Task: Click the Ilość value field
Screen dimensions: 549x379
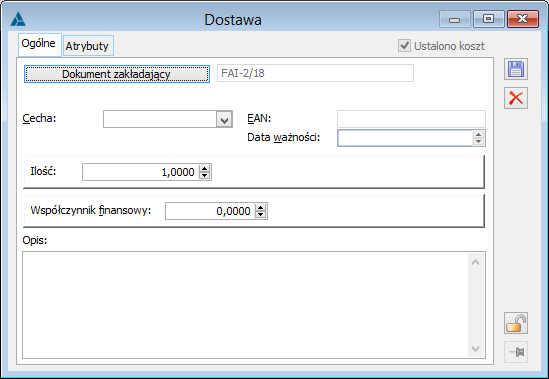Action: point(140,172)
